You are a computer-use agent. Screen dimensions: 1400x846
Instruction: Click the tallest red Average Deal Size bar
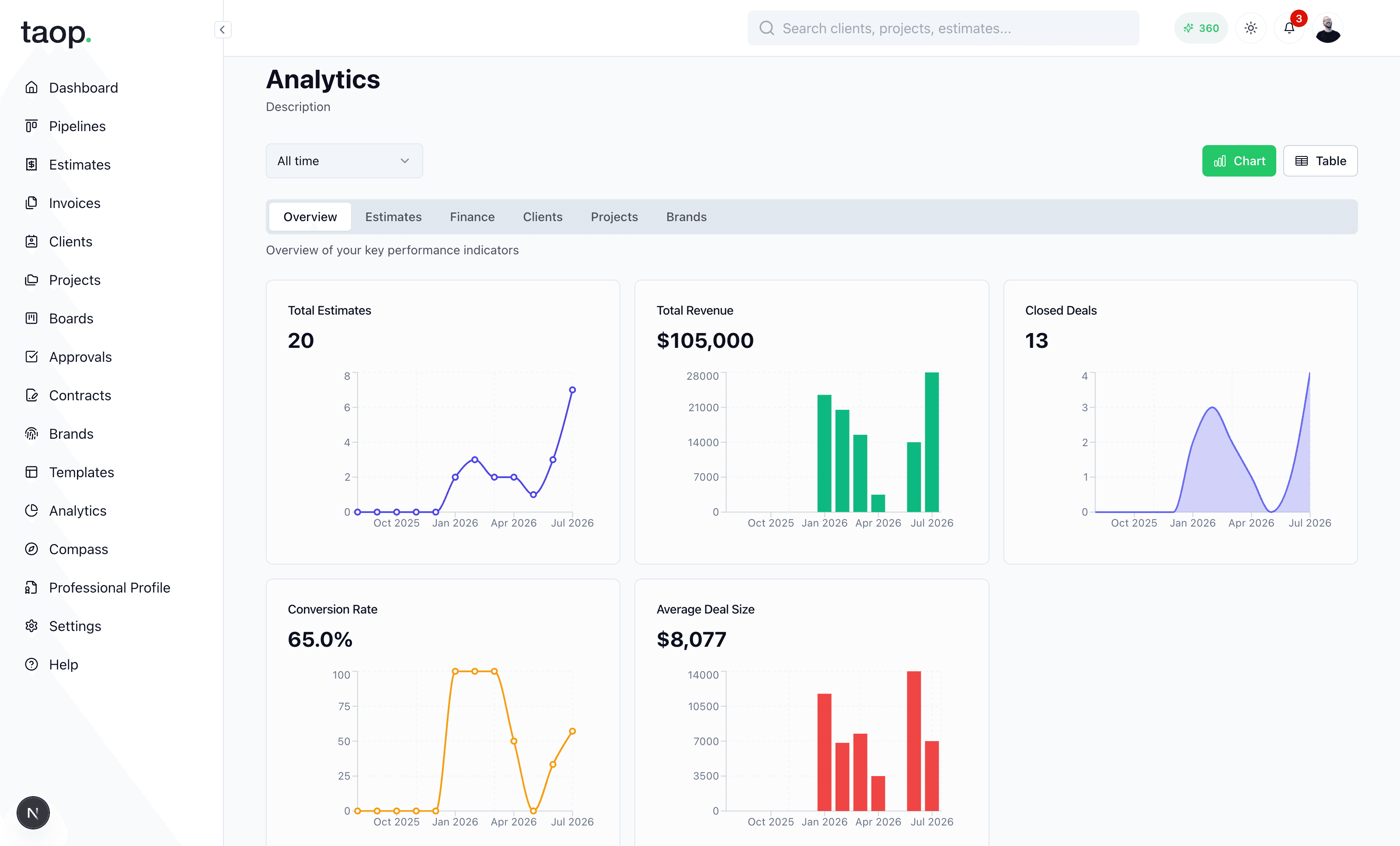pos(914,741)
